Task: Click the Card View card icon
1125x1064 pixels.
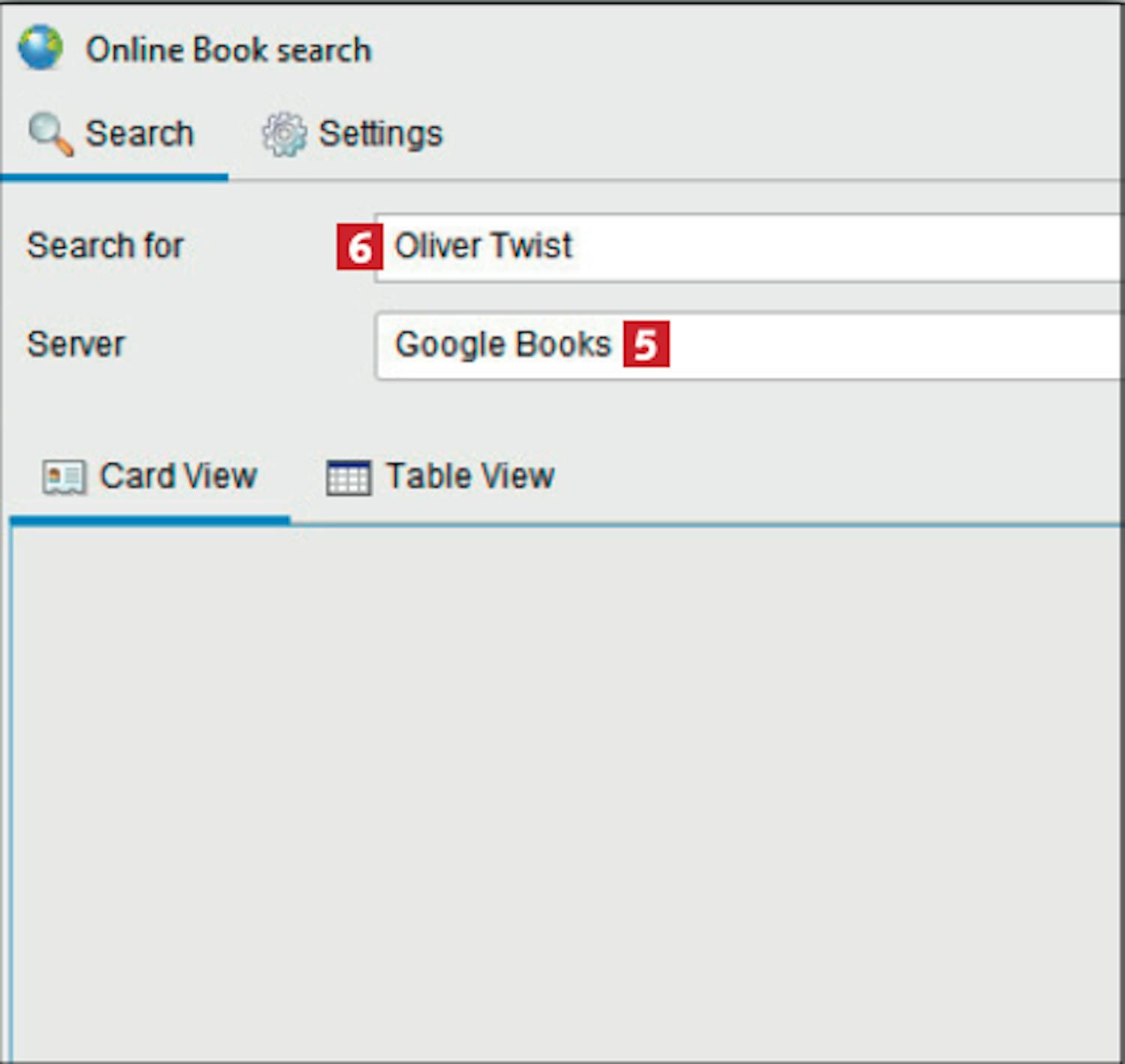Action: (x=64, y=477)
